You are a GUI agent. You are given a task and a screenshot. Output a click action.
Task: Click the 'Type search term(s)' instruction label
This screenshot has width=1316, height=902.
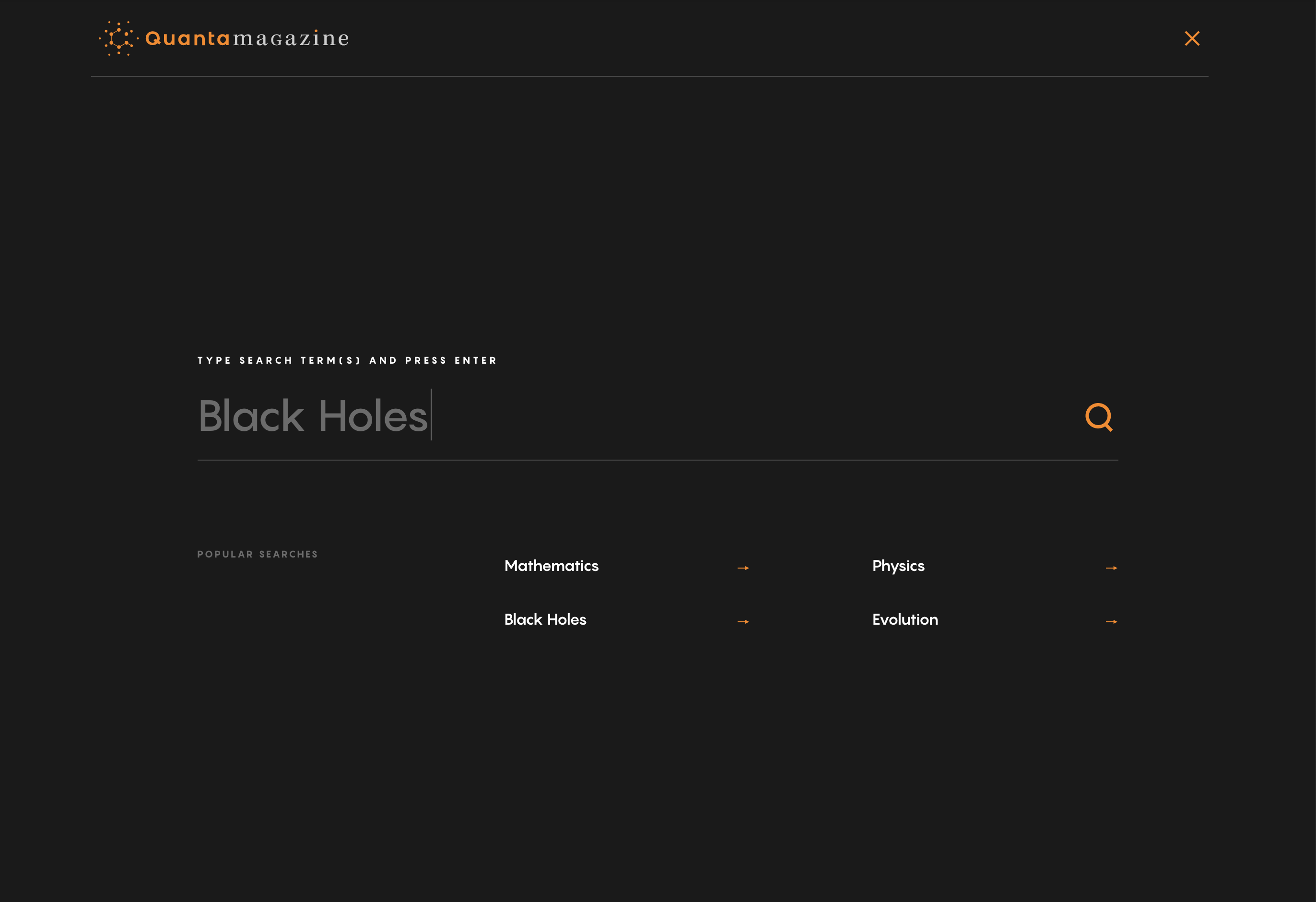pyautogui.click(x=347, y=360)
